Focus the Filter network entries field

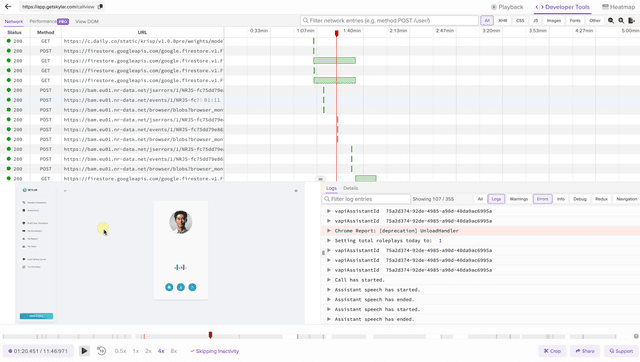tap(389, 20)
